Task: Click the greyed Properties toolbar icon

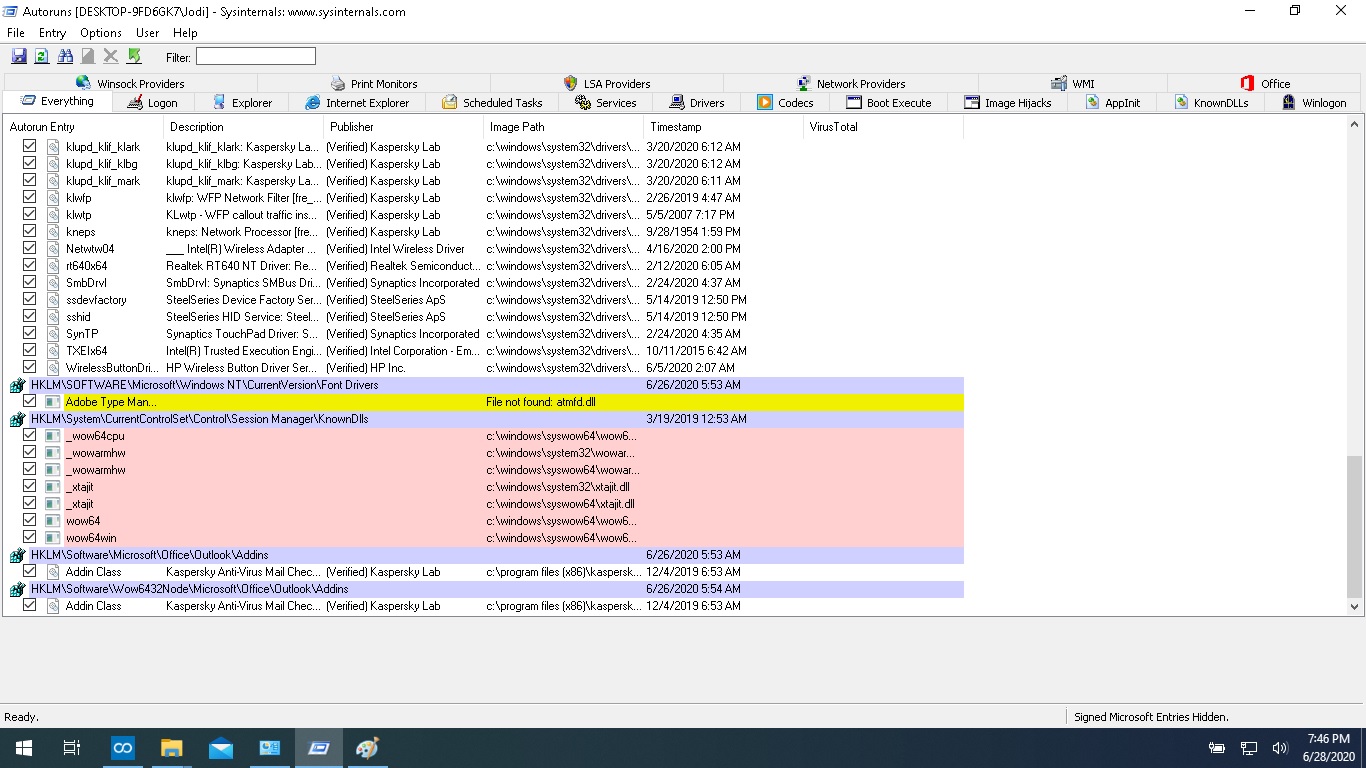Action: point(88,57)
